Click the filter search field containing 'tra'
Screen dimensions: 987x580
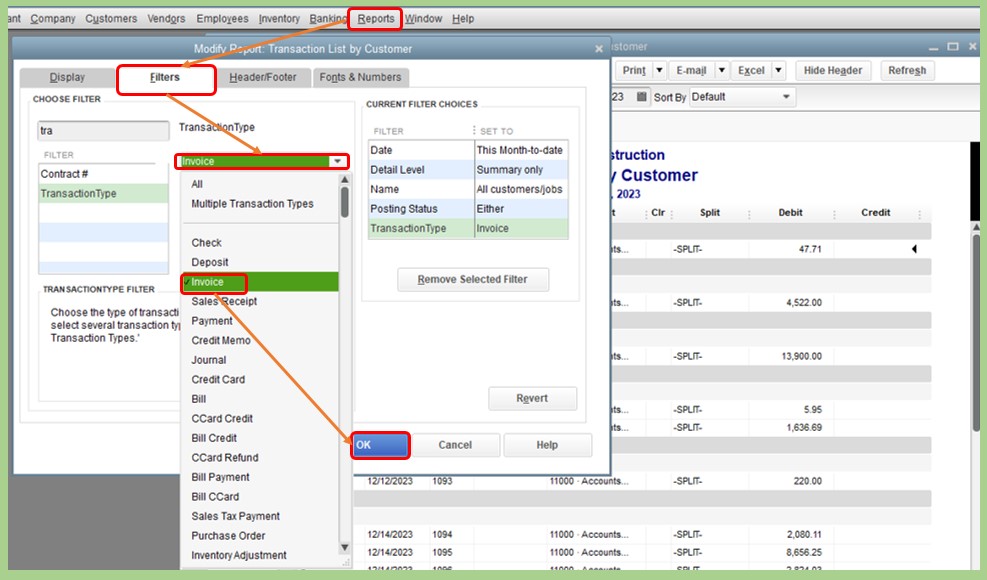point(103,131)
